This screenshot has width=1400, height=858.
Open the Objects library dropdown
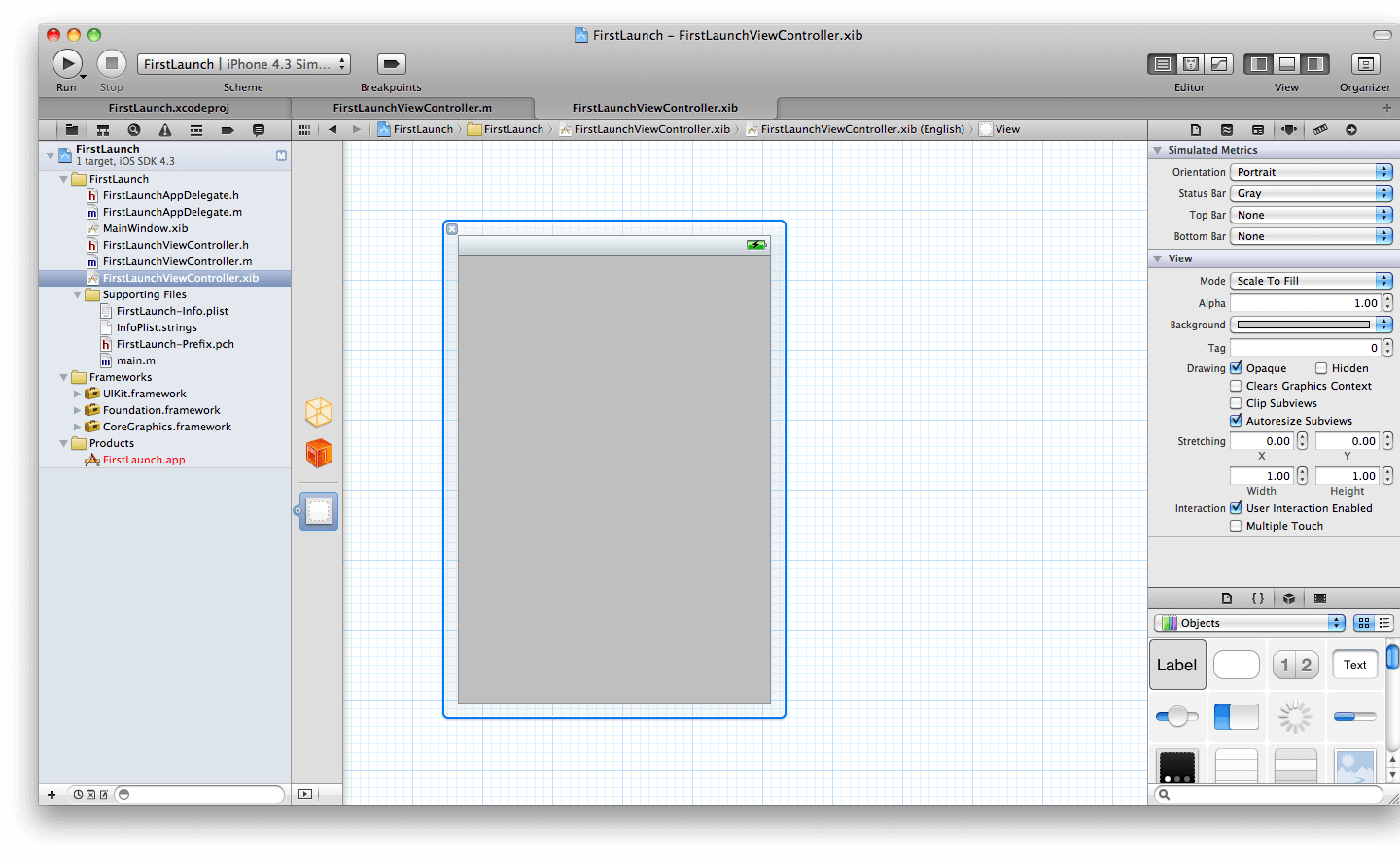1249,623
